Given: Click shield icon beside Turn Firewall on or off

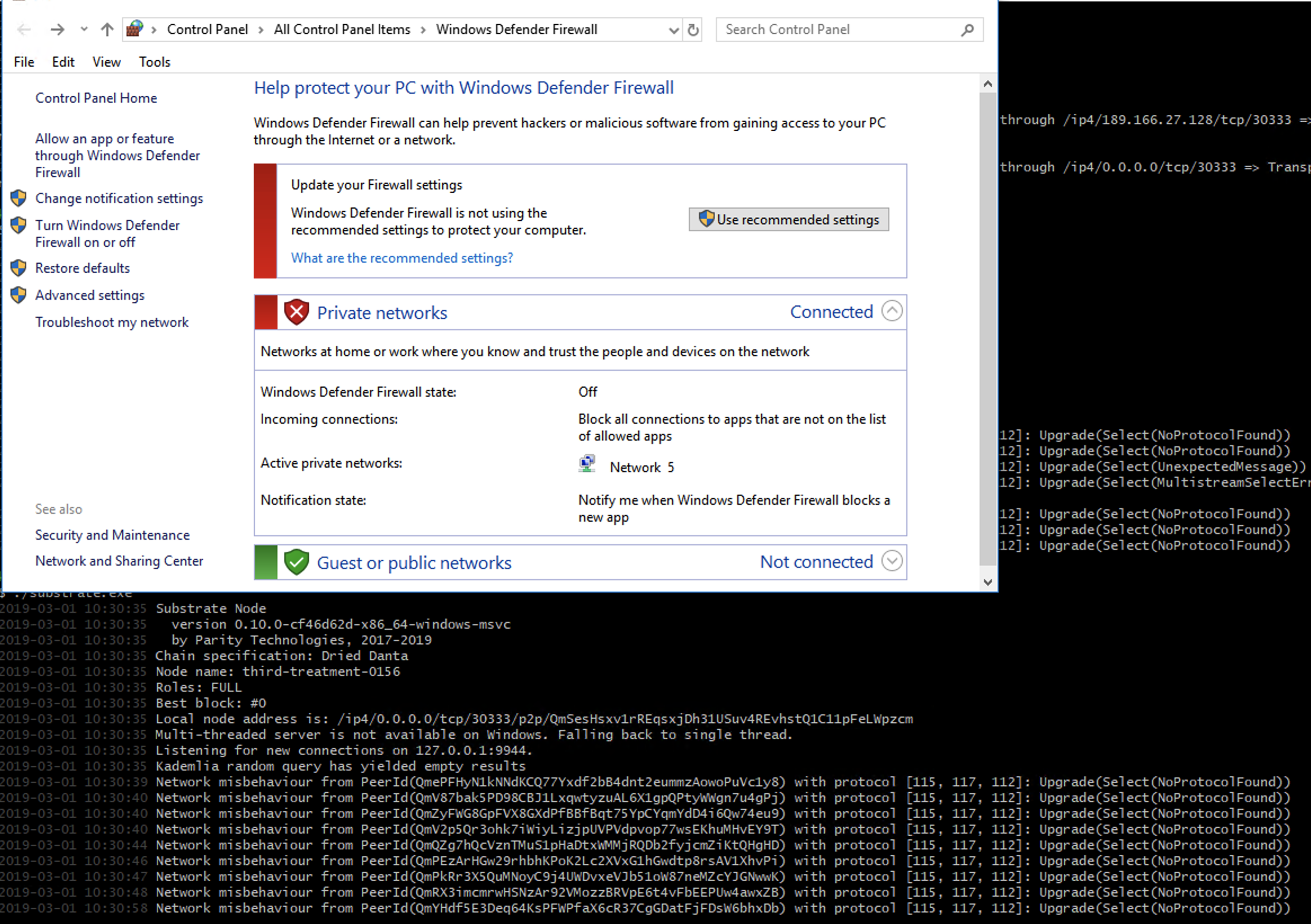Looking at the screenshot, I should coord(18,225).
